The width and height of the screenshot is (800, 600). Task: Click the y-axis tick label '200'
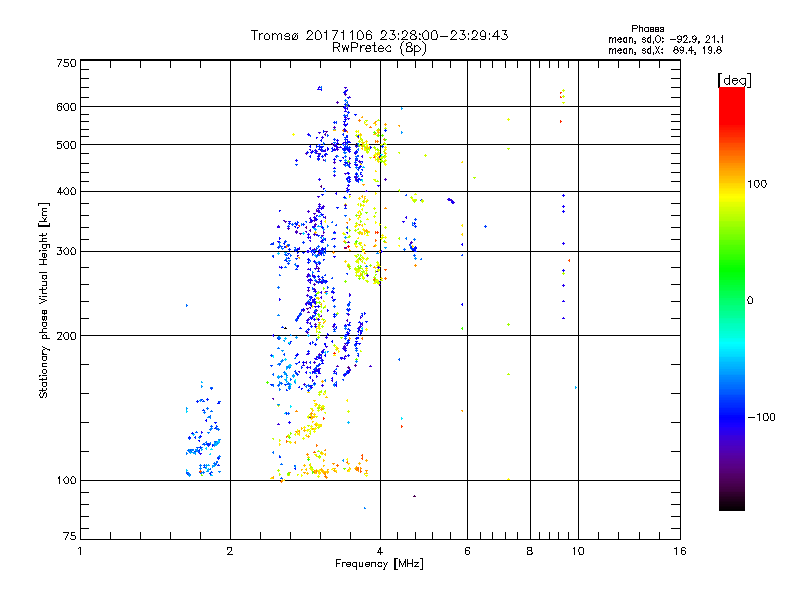[66, 336]
